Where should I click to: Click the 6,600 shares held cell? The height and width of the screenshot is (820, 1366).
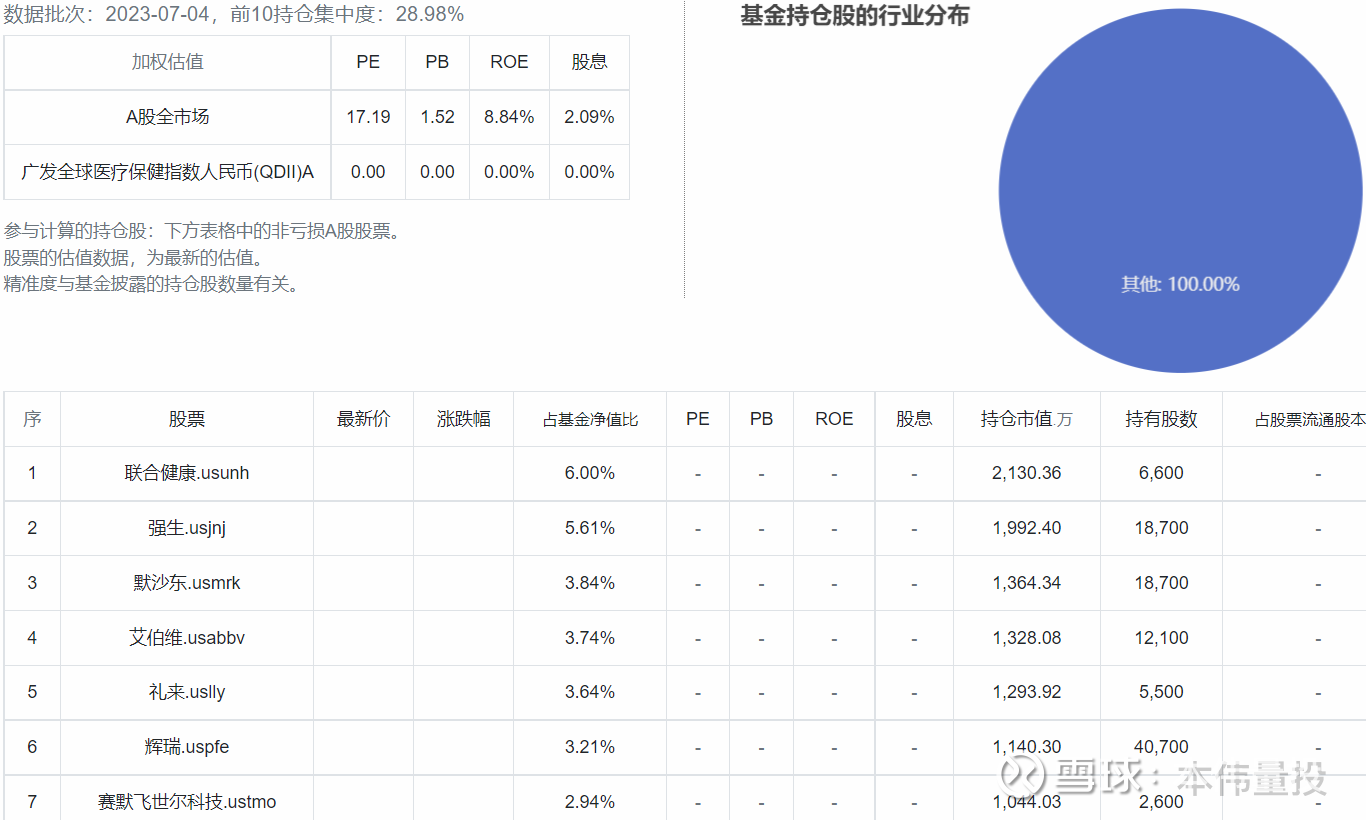pos(1161,473)
